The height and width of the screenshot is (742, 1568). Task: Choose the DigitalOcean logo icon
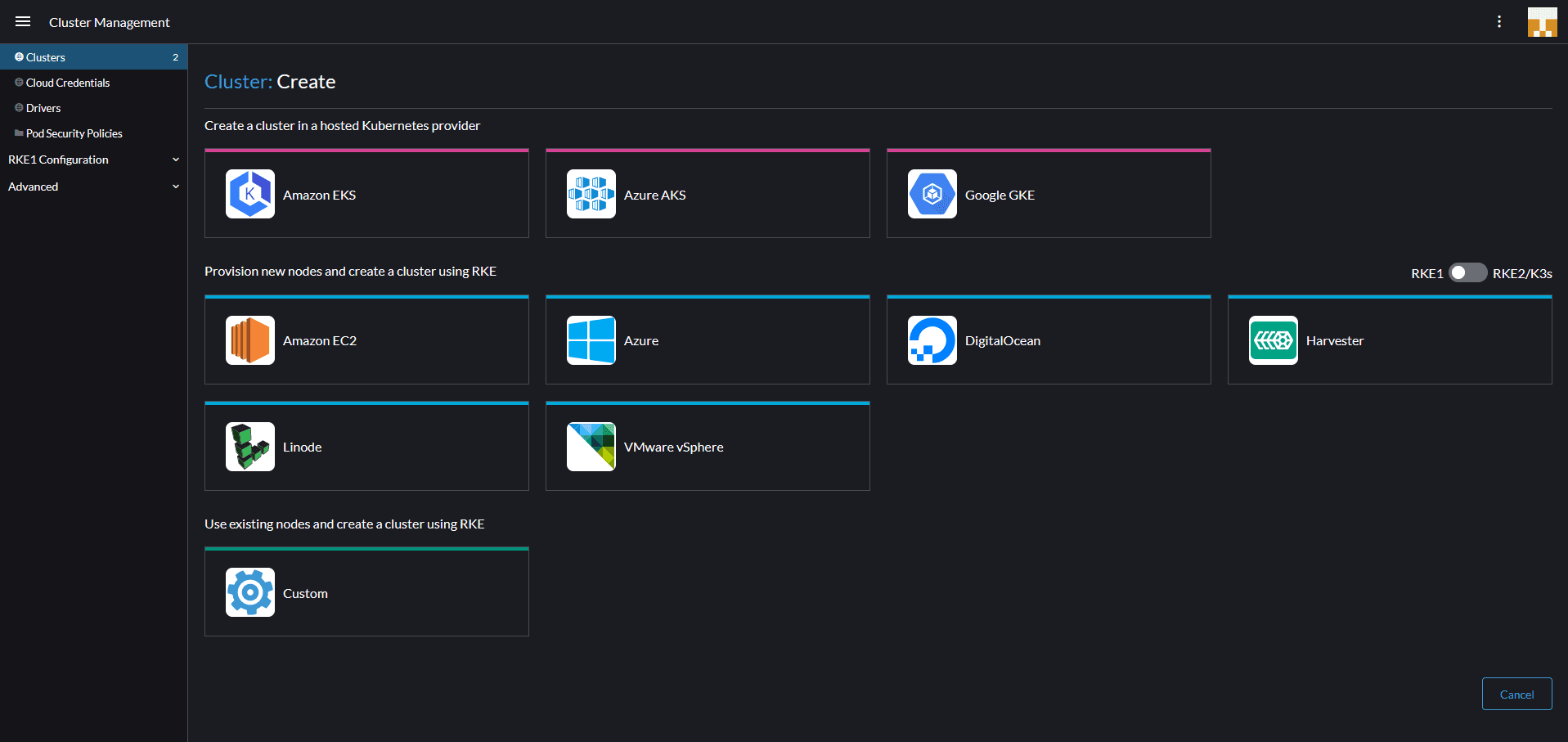(932, 340)
